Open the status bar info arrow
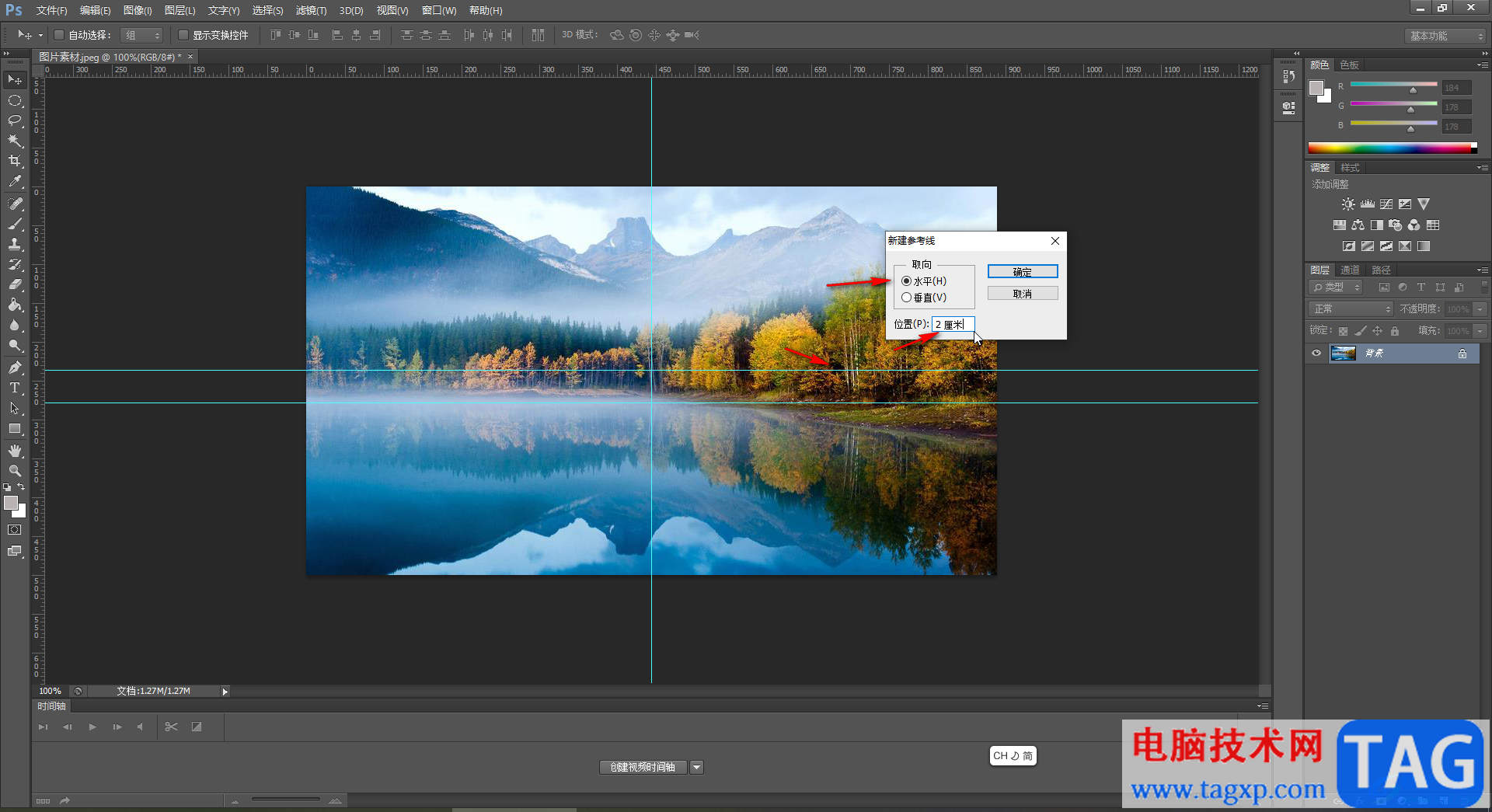The image size is (1492, 812). pos(225,691)
